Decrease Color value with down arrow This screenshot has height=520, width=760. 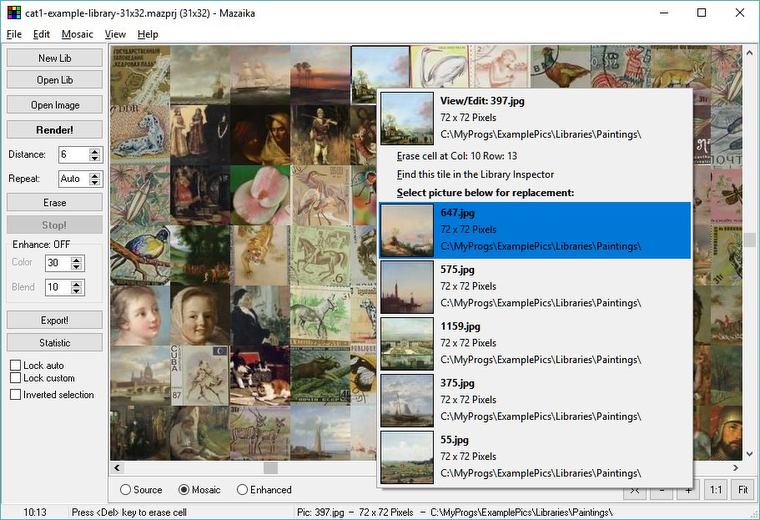(x=76, y=267)
